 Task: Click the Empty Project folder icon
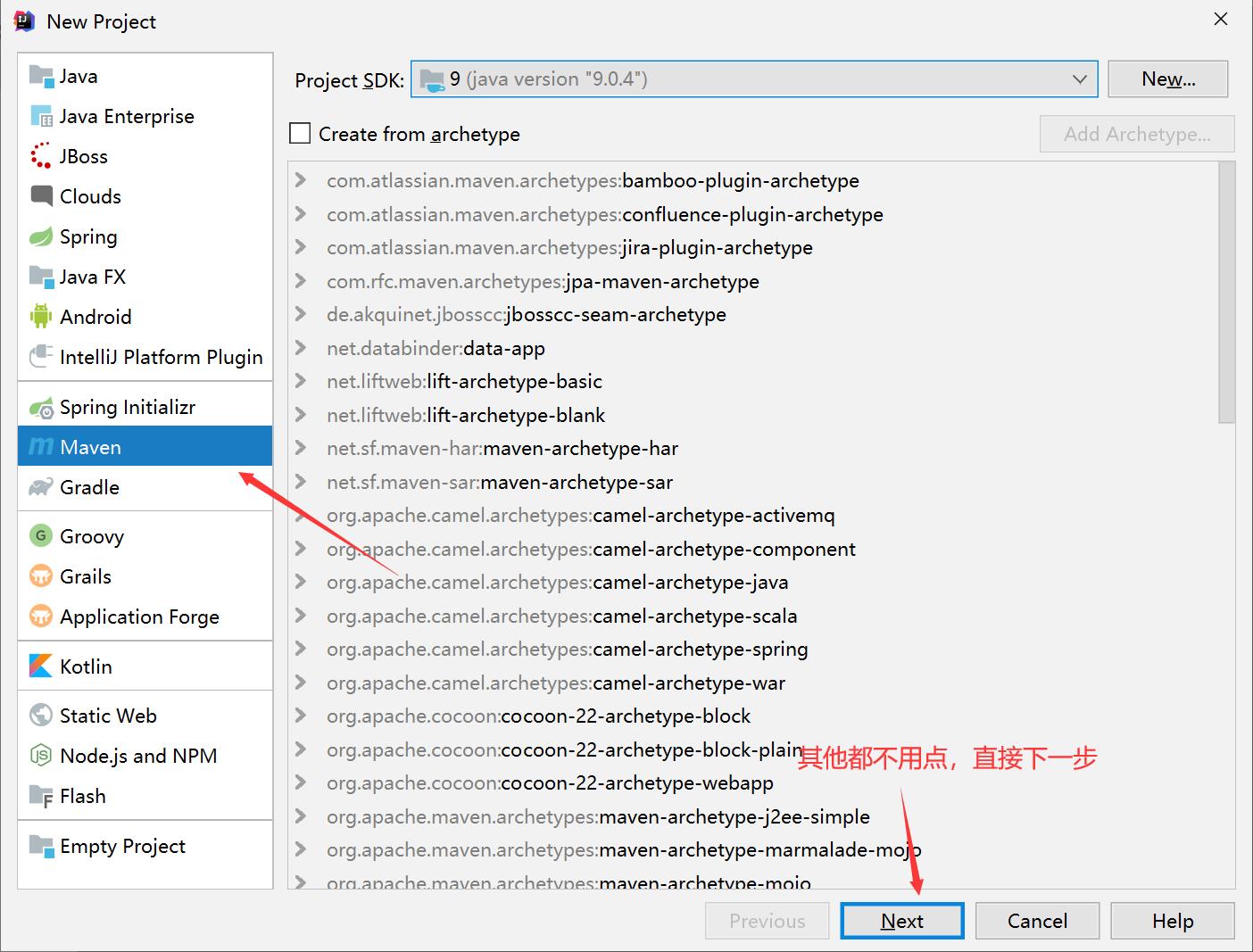pos(41,845)
